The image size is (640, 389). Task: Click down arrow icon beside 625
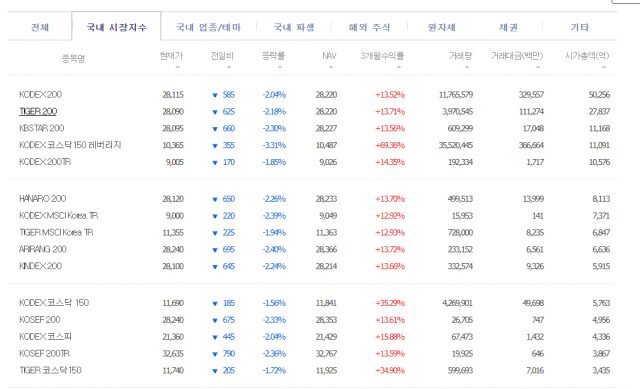point(215,112)
